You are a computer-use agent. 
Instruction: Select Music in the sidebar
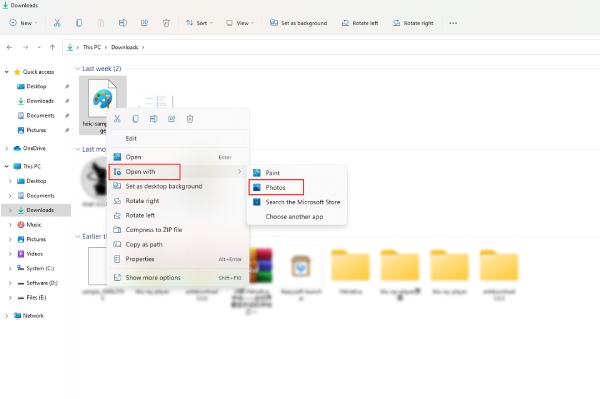click(x=34, y=225)
